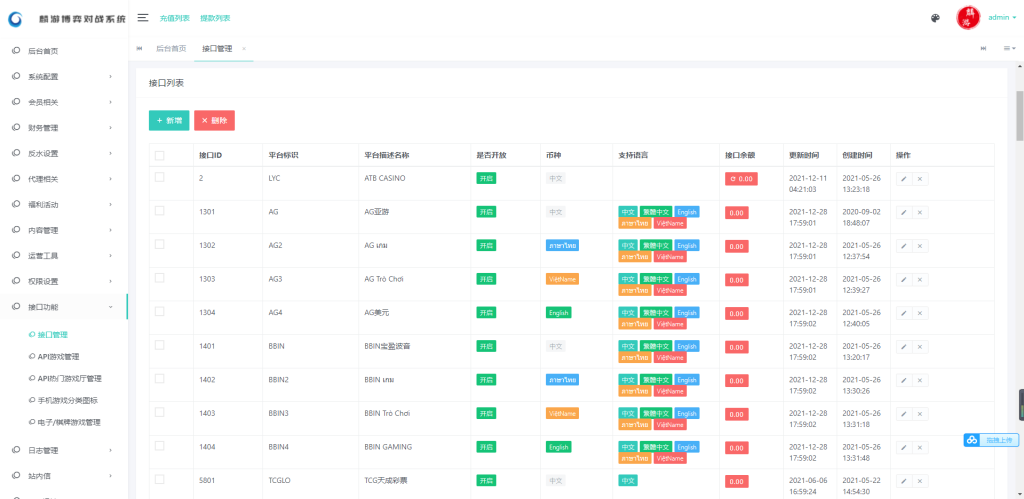Switch to the 后台首页 tab

(171, 48)
